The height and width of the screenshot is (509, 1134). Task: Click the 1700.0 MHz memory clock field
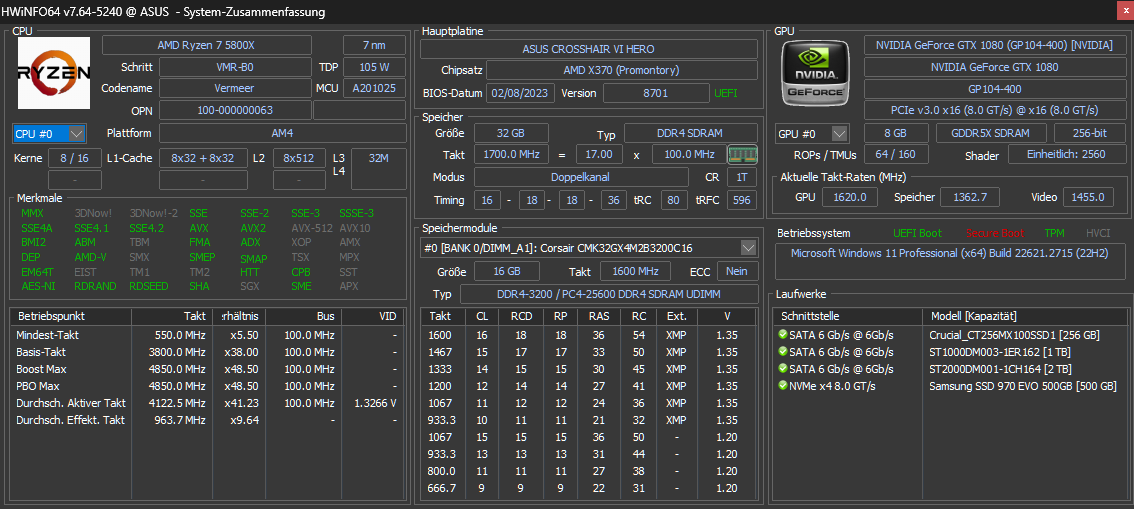511,155
